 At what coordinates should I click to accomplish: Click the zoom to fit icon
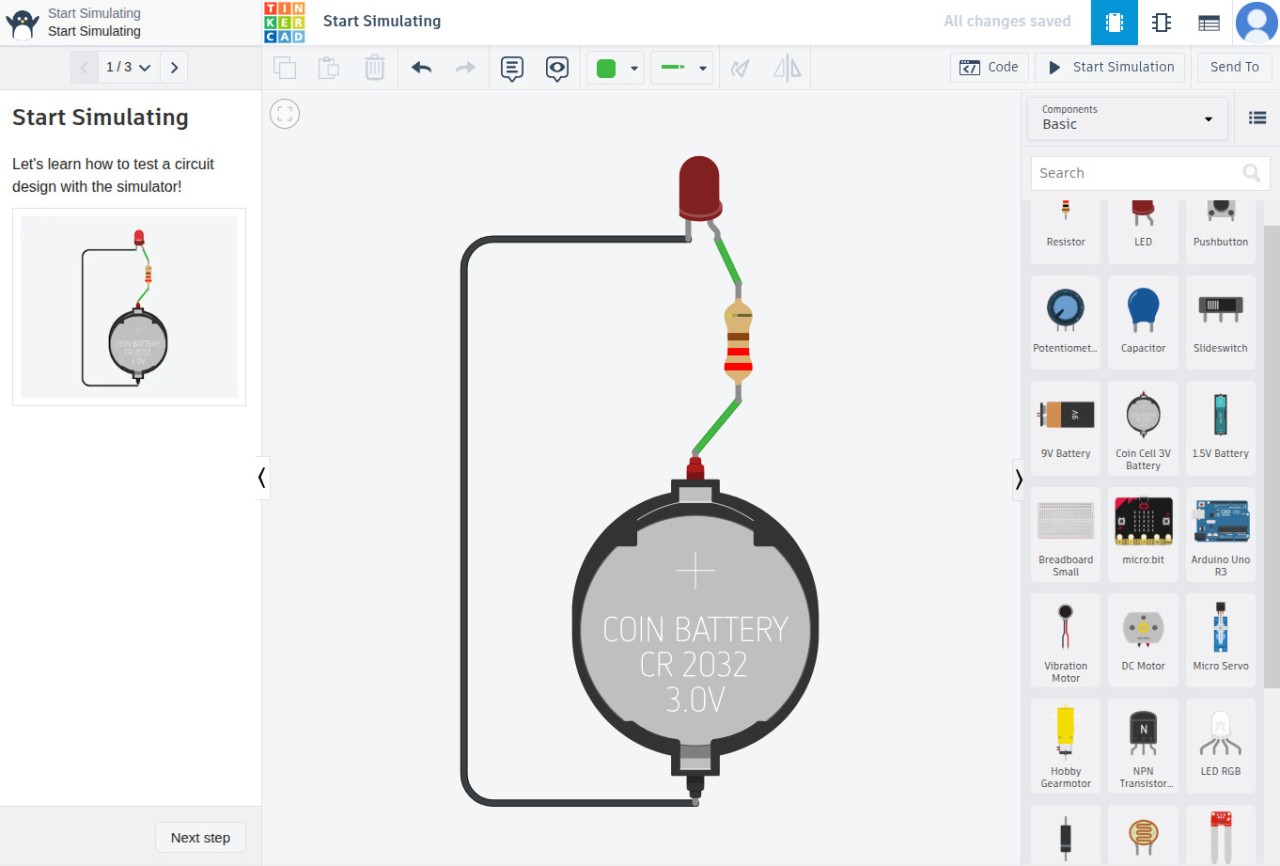click(285, 114)
